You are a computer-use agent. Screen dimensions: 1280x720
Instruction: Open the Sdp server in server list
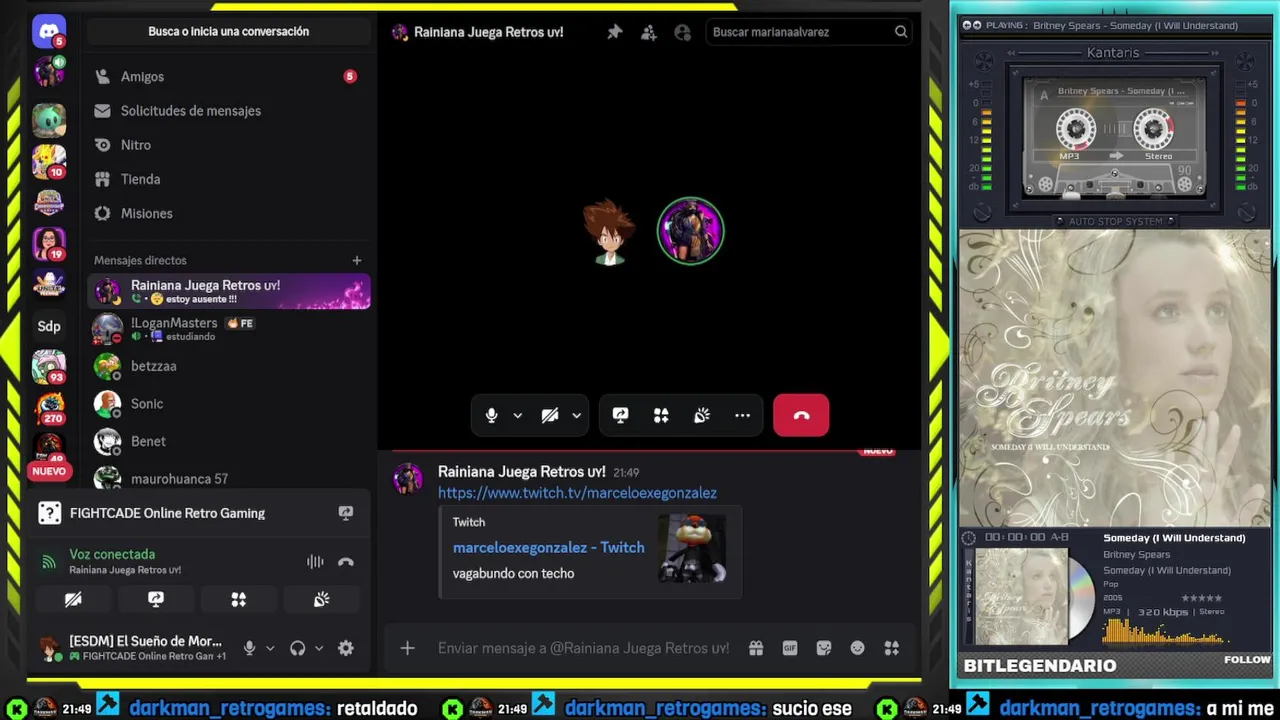point(48,326)
